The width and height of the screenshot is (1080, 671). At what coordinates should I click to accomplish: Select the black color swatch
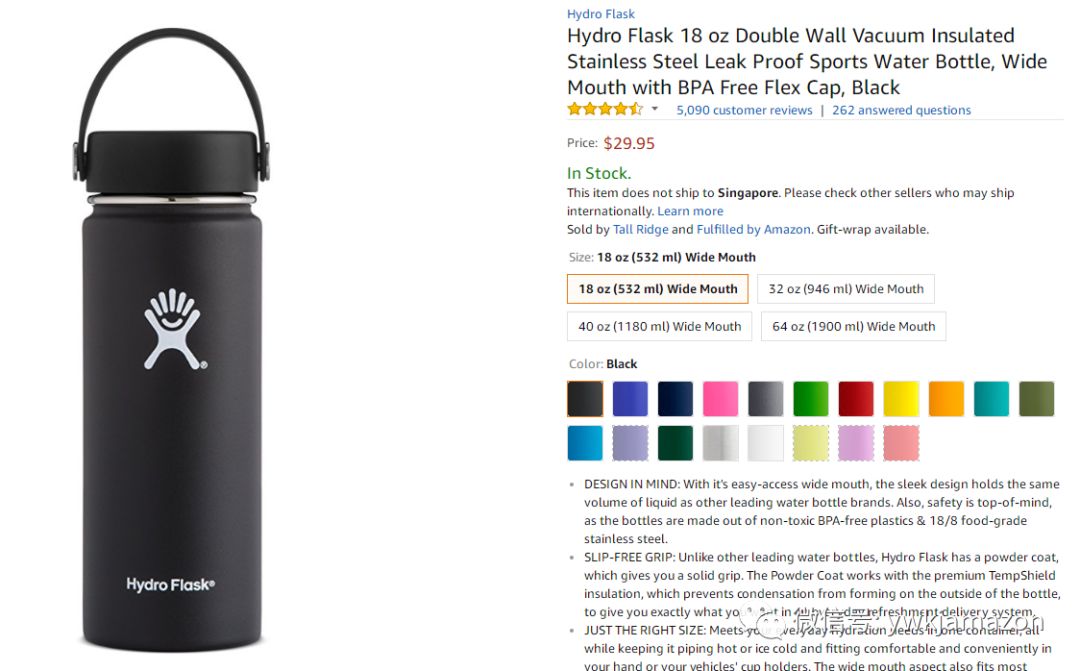pos(585,399)
